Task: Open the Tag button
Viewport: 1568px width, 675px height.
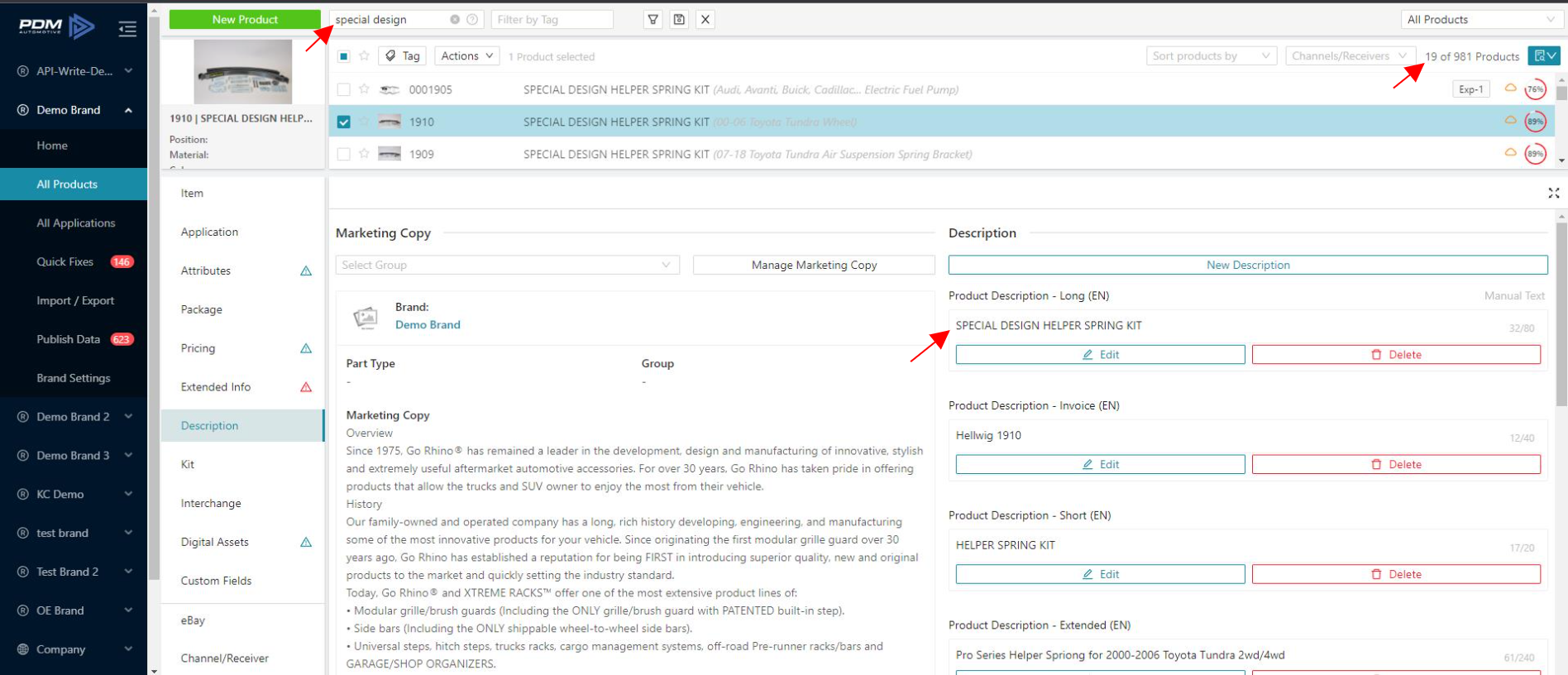Action: click(403, 55)
